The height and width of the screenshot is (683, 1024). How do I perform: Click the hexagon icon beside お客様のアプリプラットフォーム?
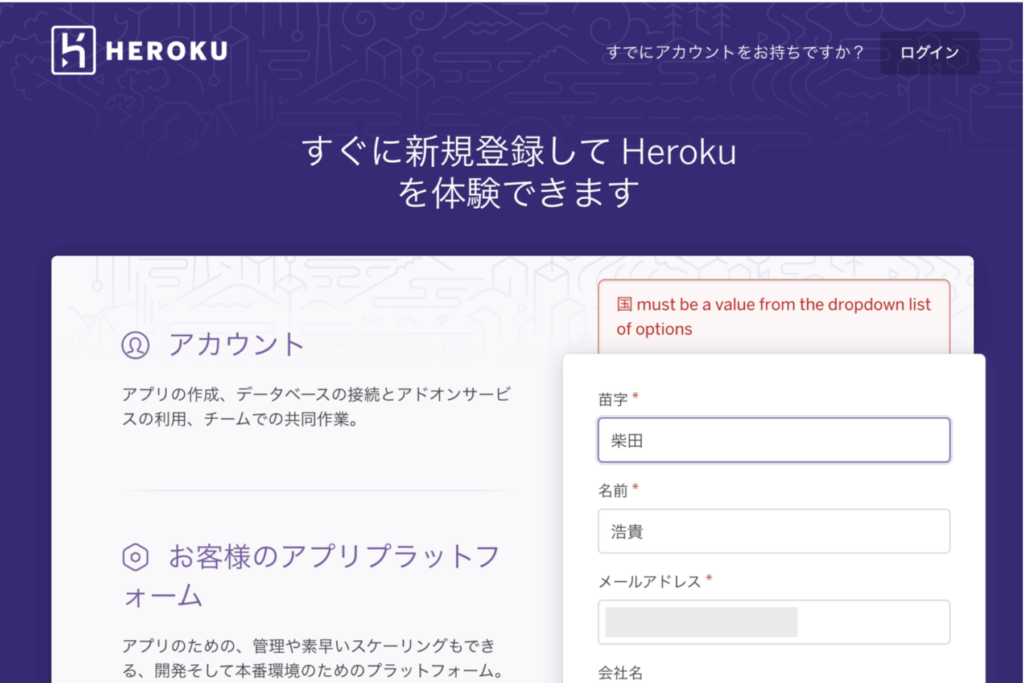pos(135,557)
